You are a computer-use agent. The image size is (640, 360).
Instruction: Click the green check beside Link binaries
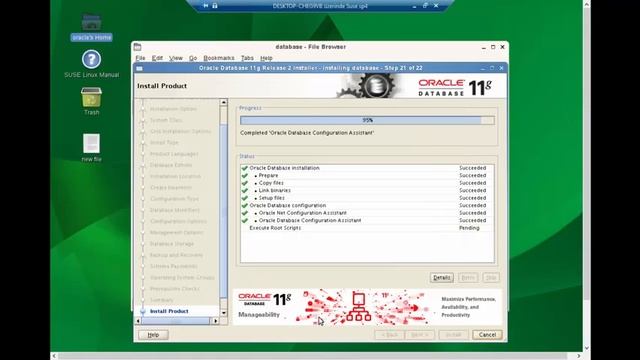(244, 190)
